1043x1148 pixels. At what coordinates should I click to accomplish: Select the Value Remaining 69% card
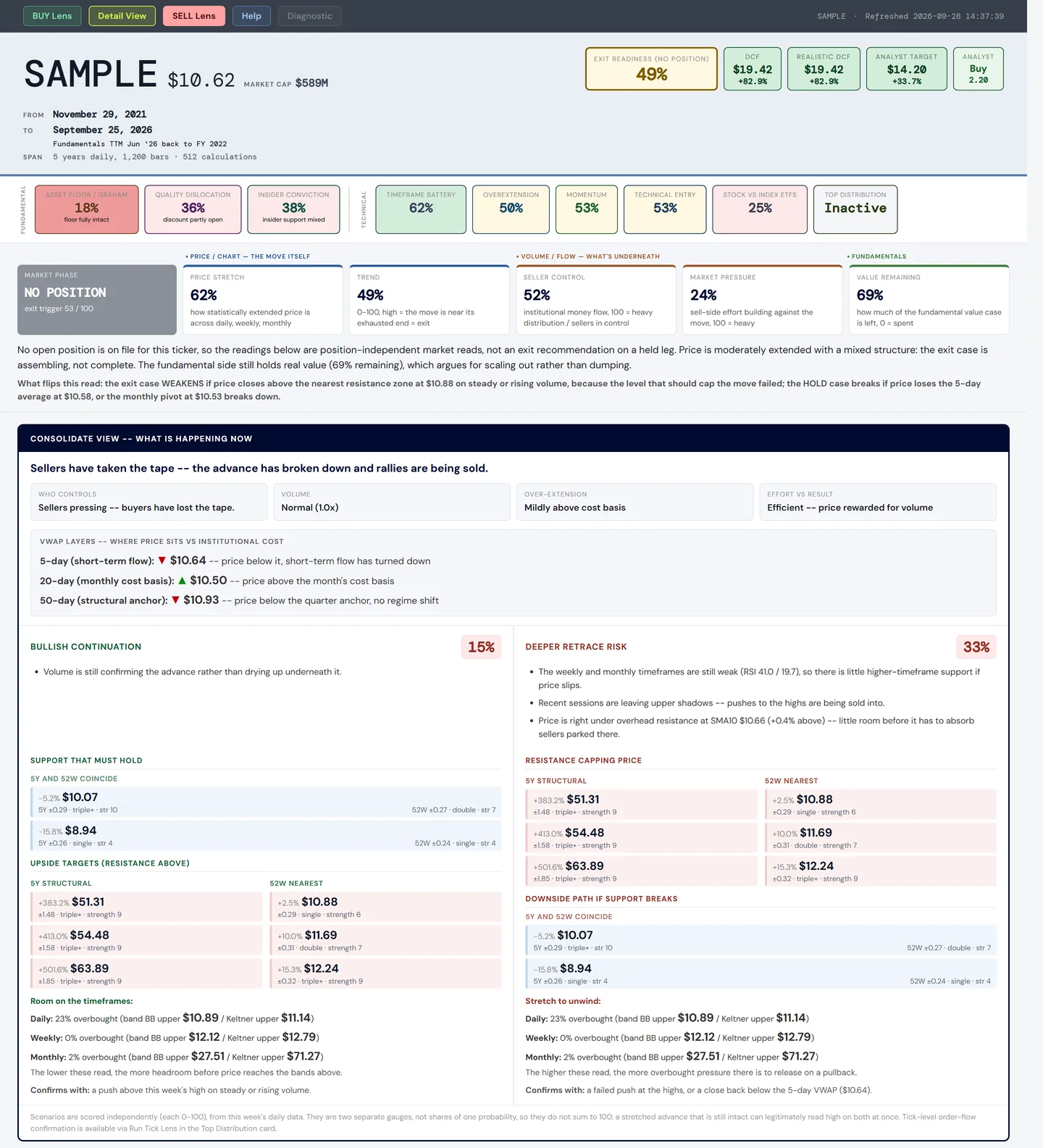(929, 300)
